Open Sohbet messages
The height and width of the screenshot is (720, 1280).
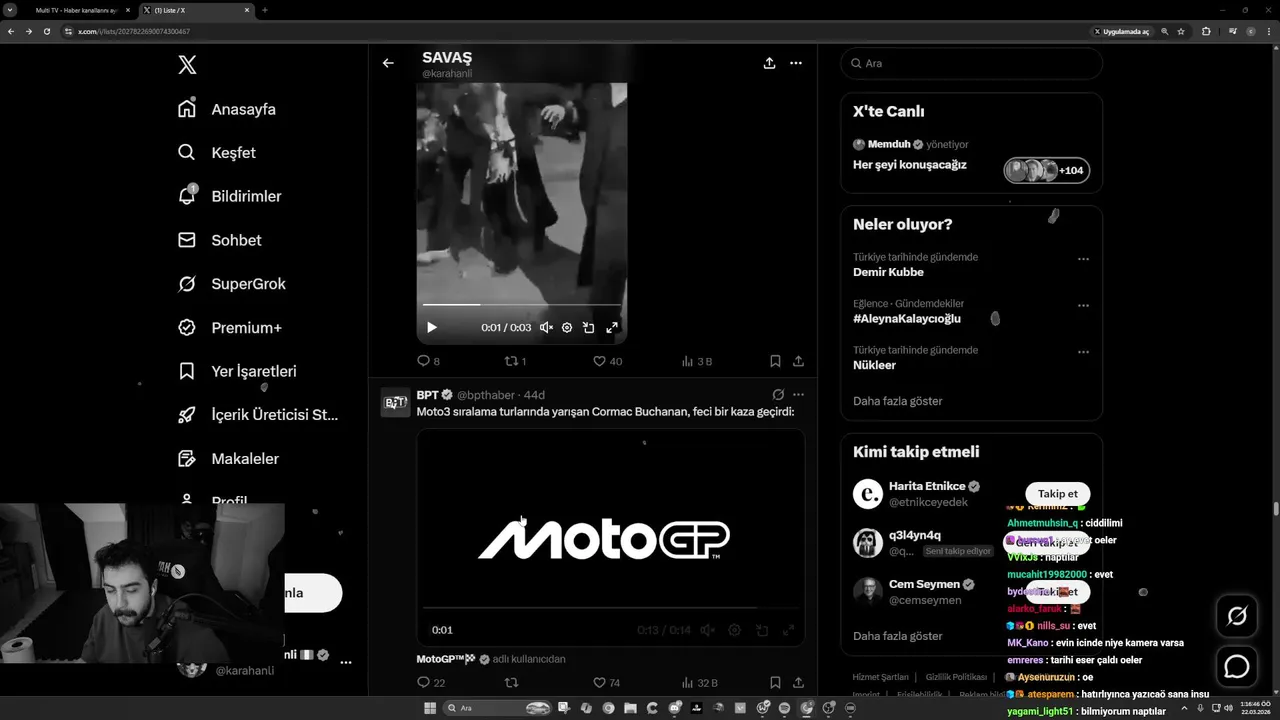(x=219, y=240)
